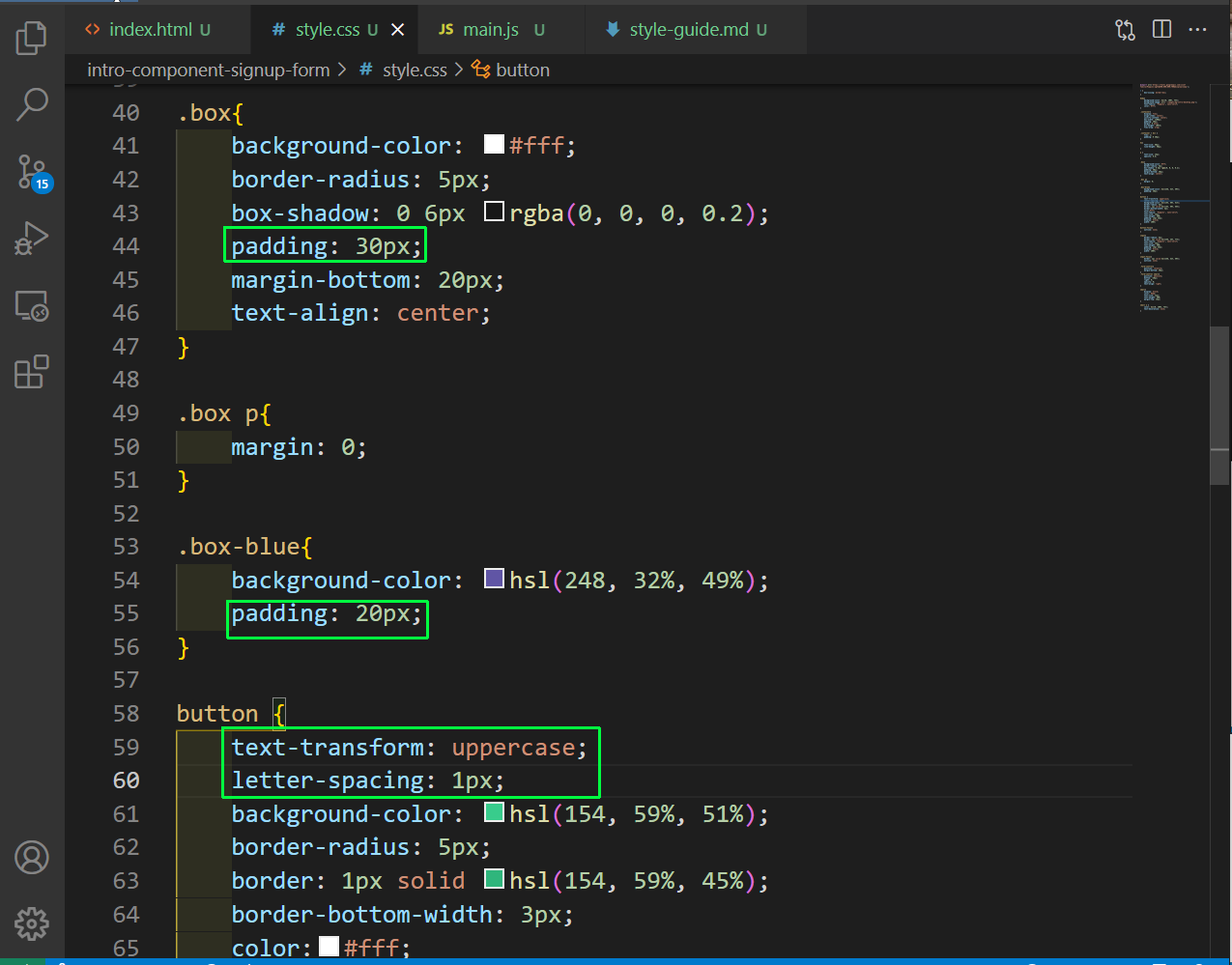Click the hsl(154, 59%, 51%) color swatch

pos(494,812)
